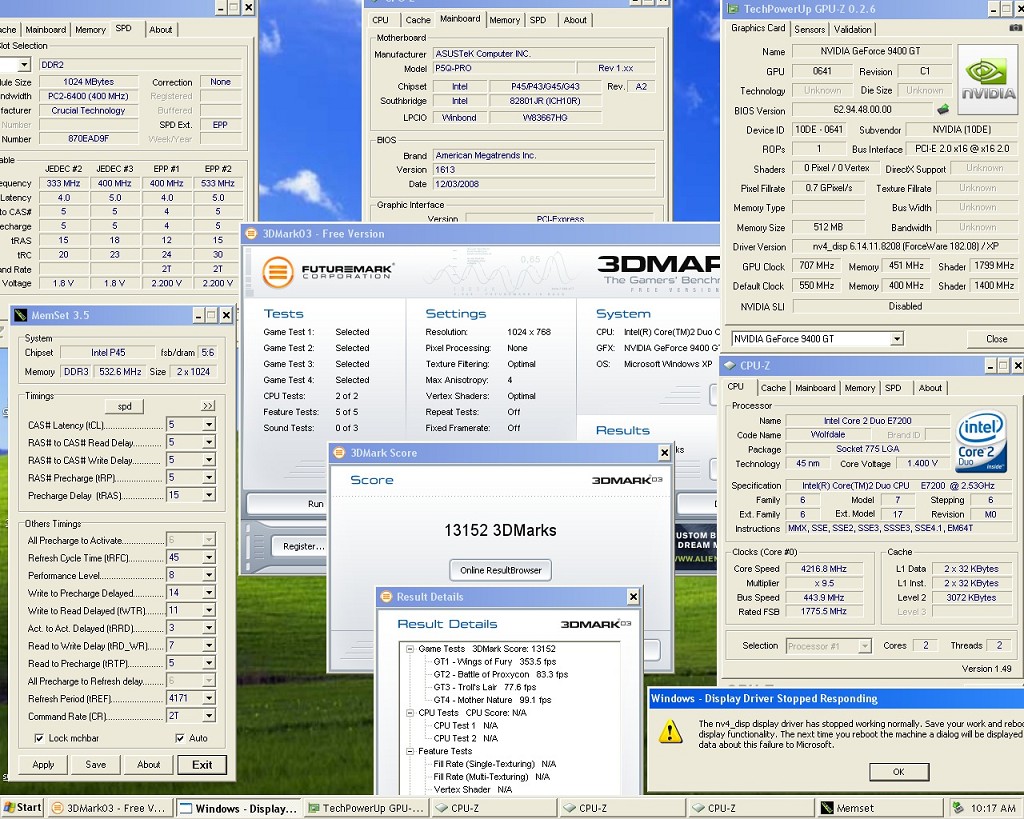Viewport: 1024px width, 819px height.
Task: Open the Windows Start button
Action: click(22, 808)
